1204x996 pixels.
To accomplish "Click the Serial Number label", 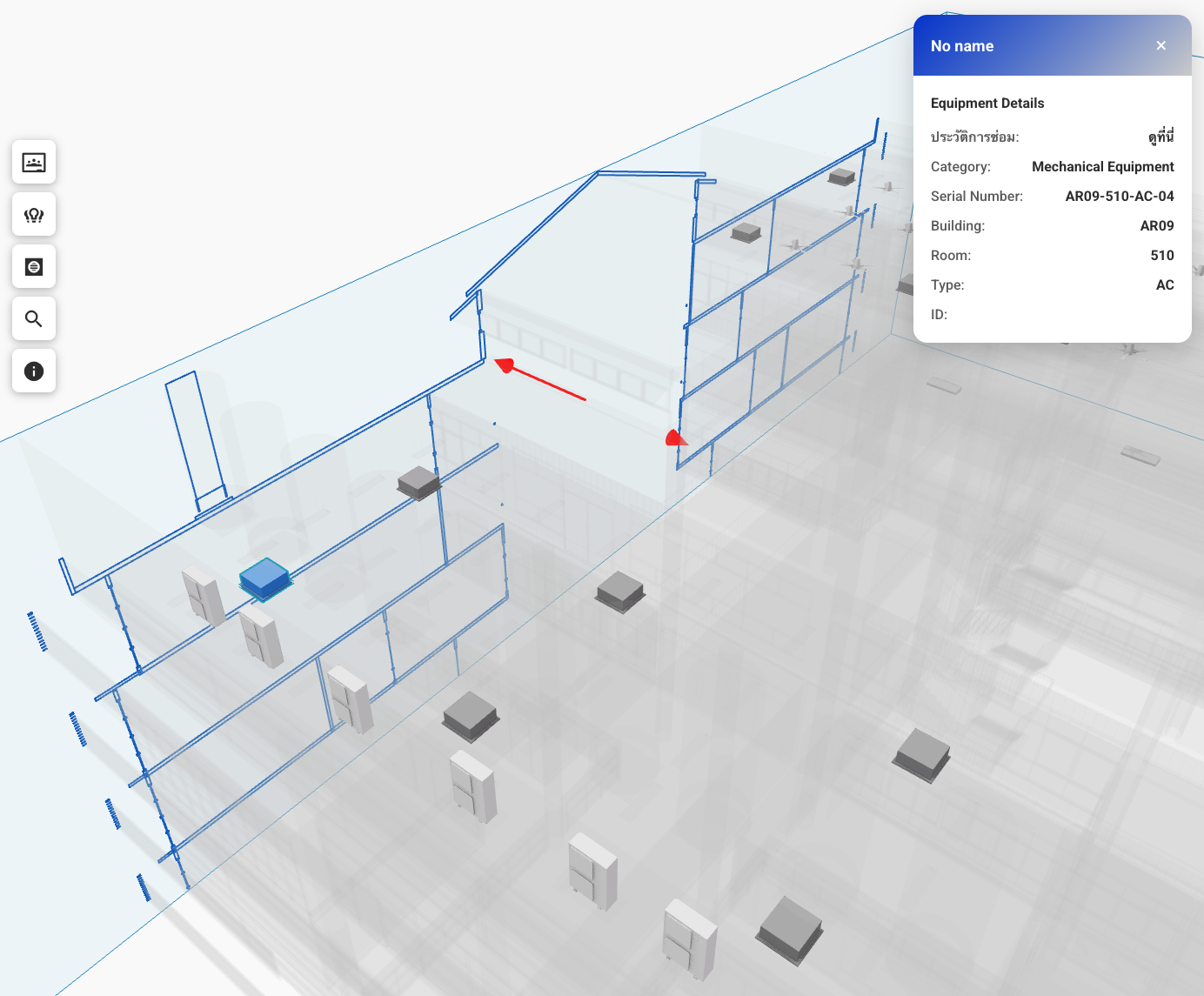I will click(x=976, y=196).
